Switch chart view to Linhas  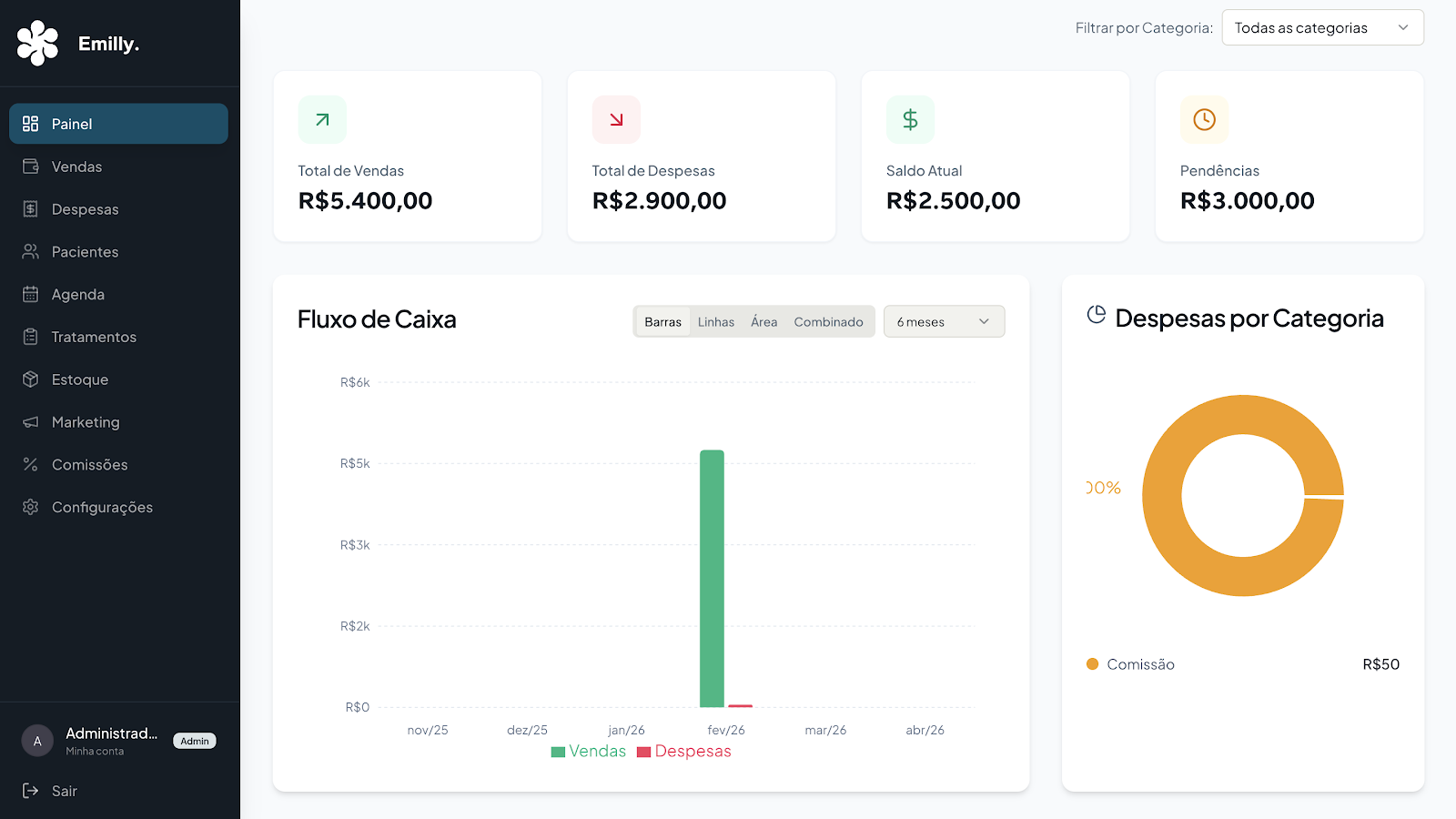pyautogui.click(x=716, y=321)
